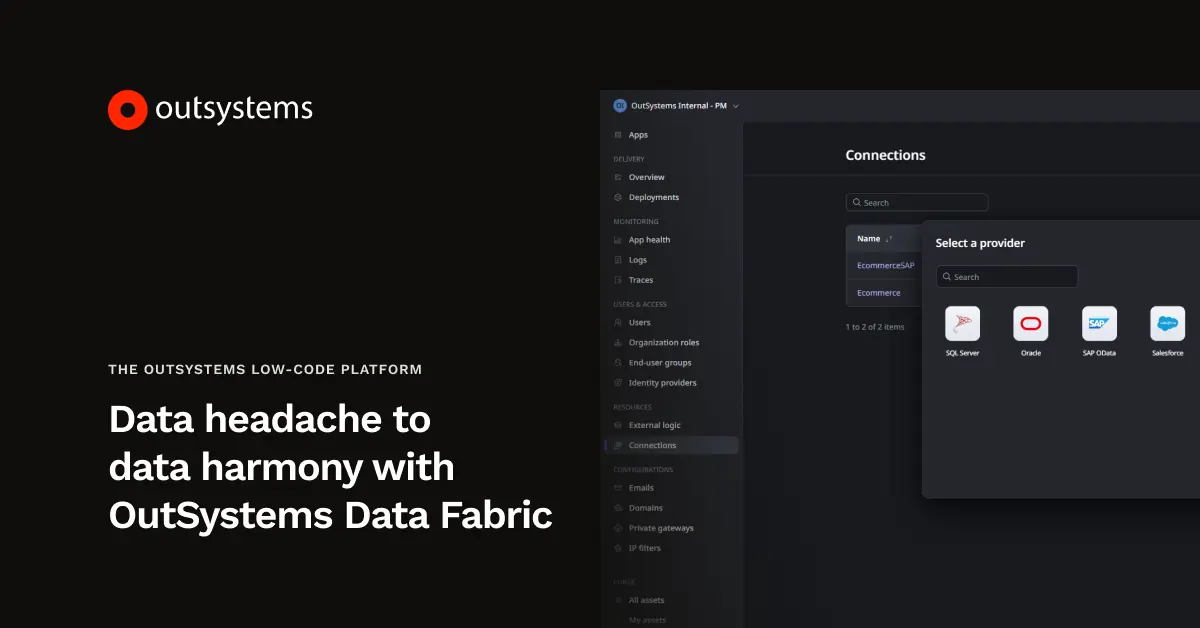
Task: Open App health from the monitoring section
Action: point(618,240)
